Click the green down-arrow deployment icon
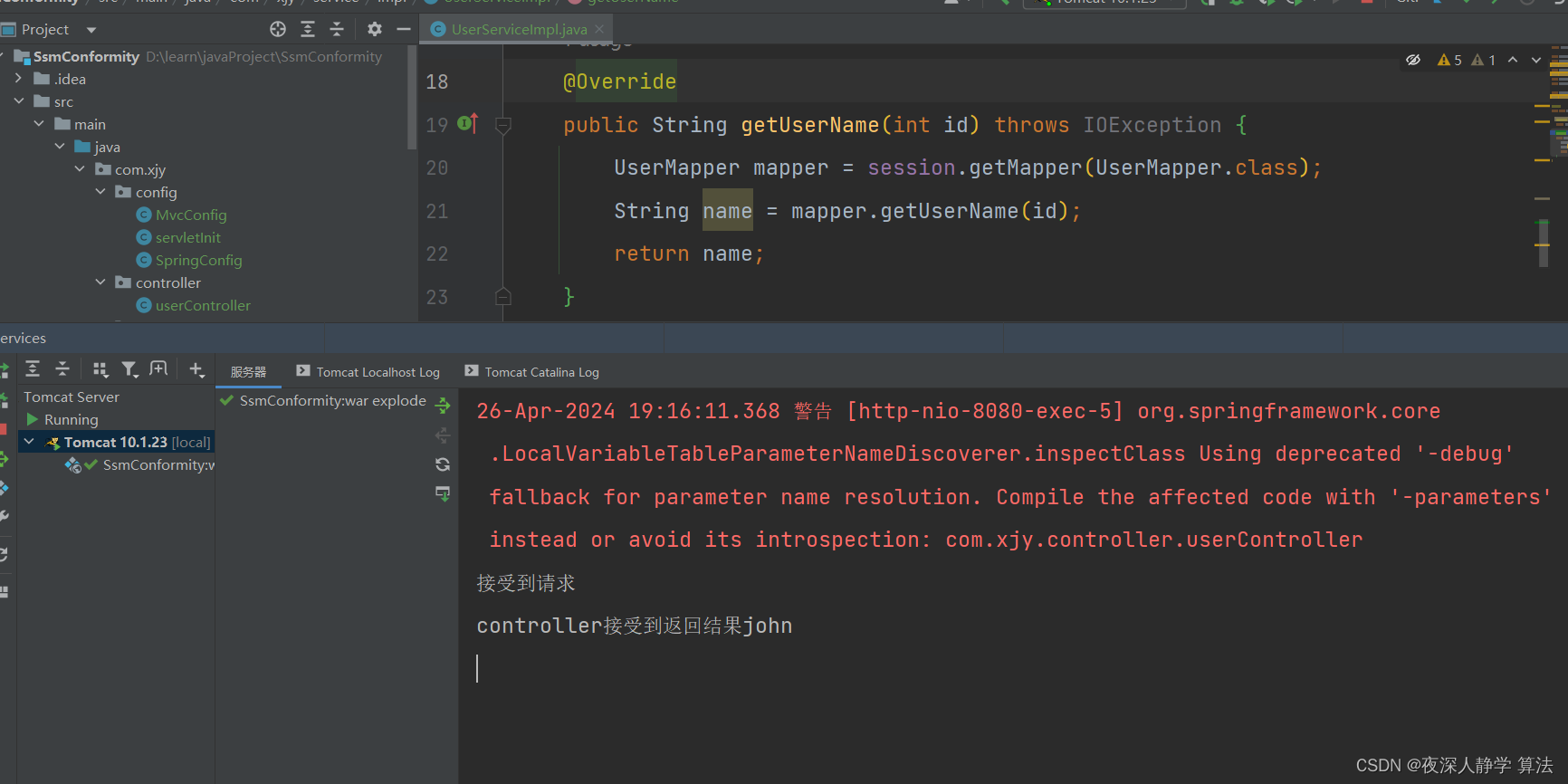Screen dimensions: 1568x784 point(443,493)
